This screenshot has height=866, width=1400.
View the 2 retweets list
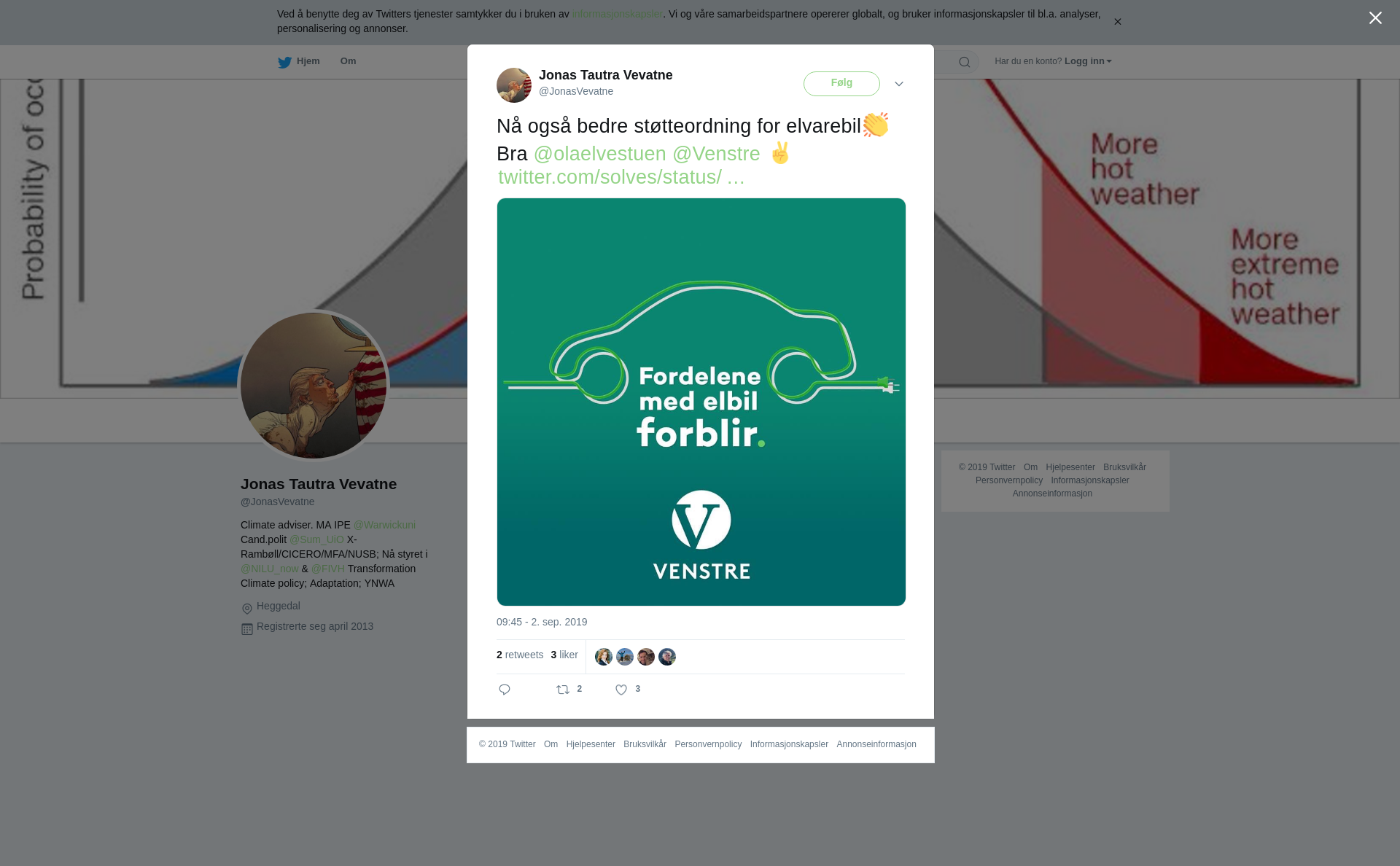pos(520,655)
